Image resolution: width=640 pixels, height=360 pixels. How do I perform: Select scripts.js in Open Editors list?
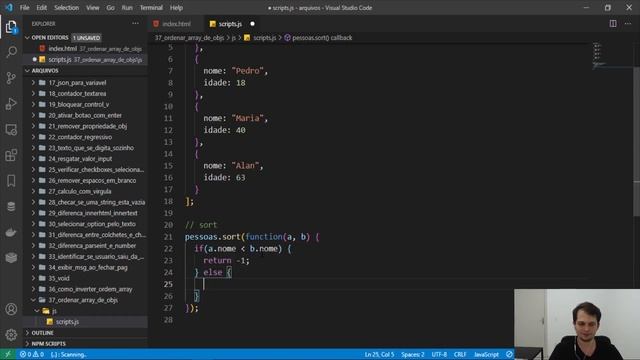coord(85,60)
